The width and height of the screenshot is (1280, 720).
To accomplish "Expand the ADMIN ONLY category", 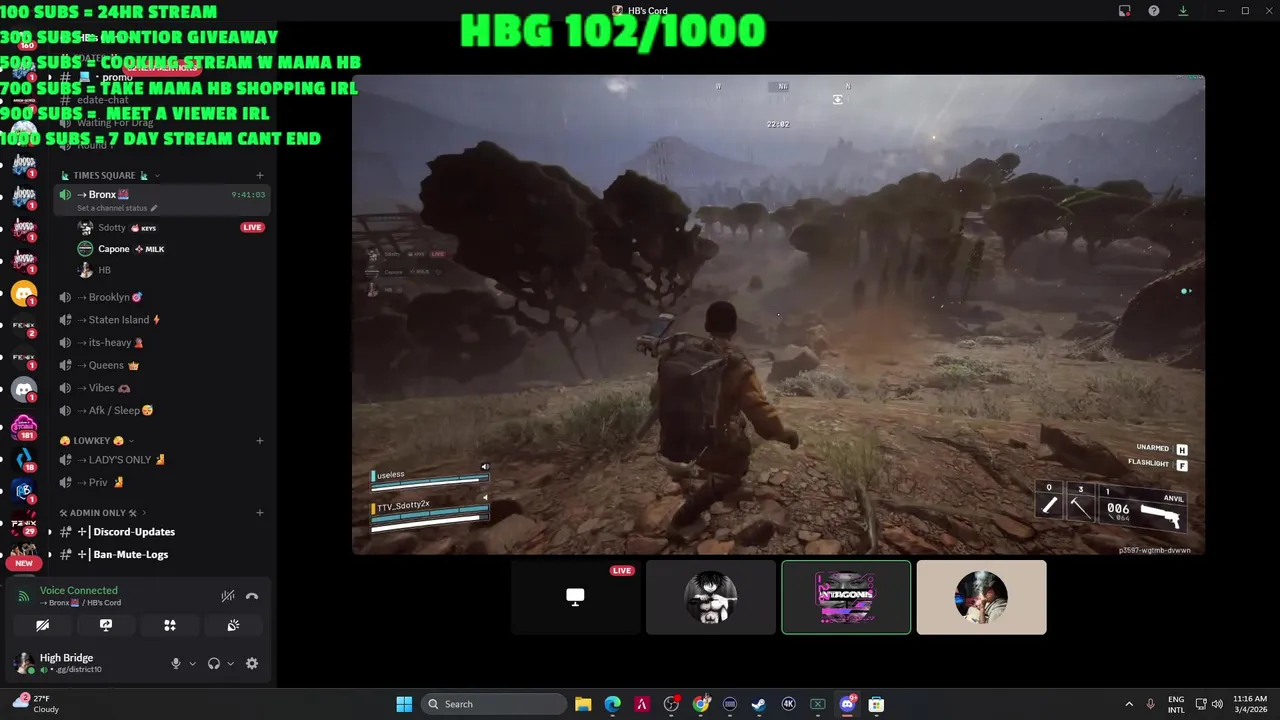I will (x=103, y=513).
